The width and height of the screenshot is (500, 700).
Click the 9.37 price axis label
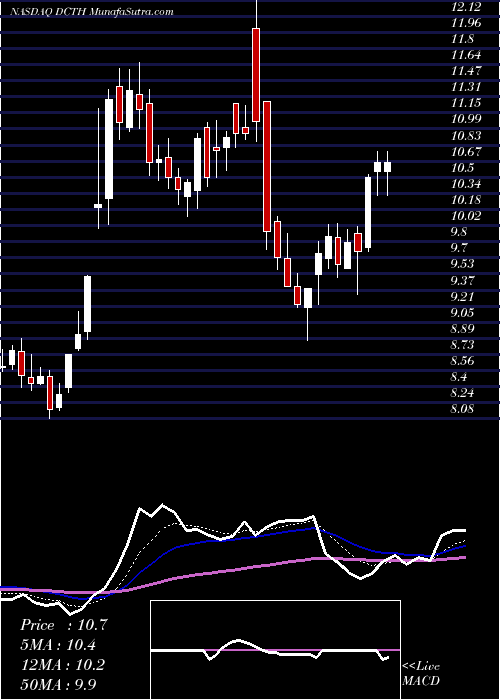point(463,280)
